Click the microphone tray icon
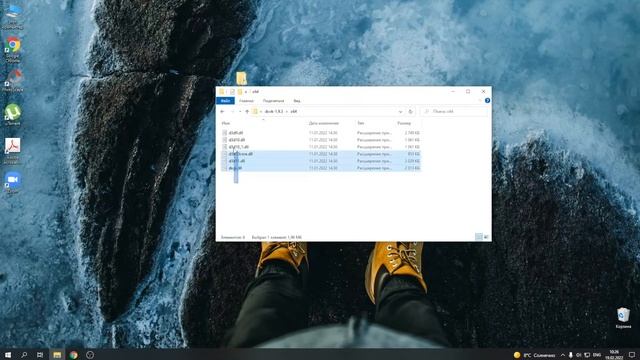 571,355
